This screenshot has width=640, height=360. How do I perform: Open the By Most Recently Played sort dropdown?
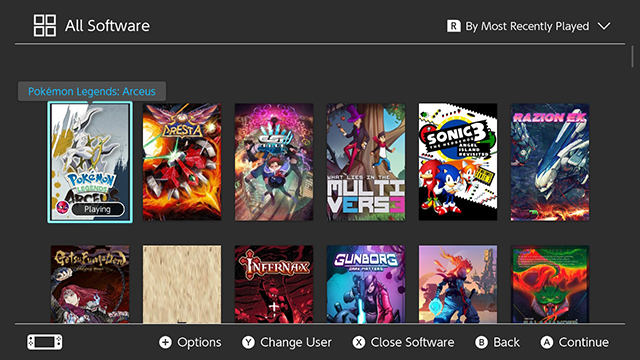point(529,26)
